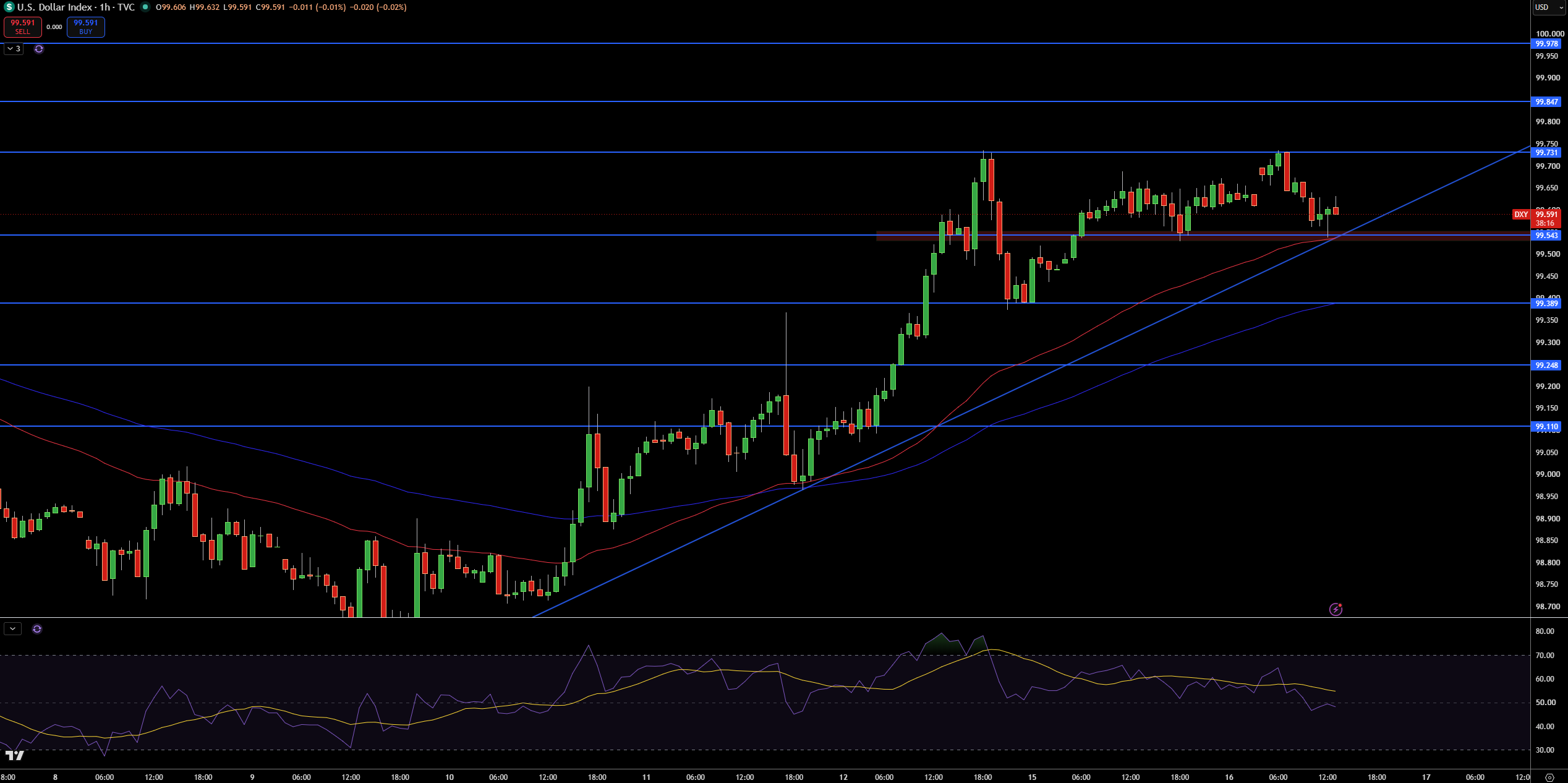
Task: Collapse the RSI pane legend chevron
Action: 12,629
